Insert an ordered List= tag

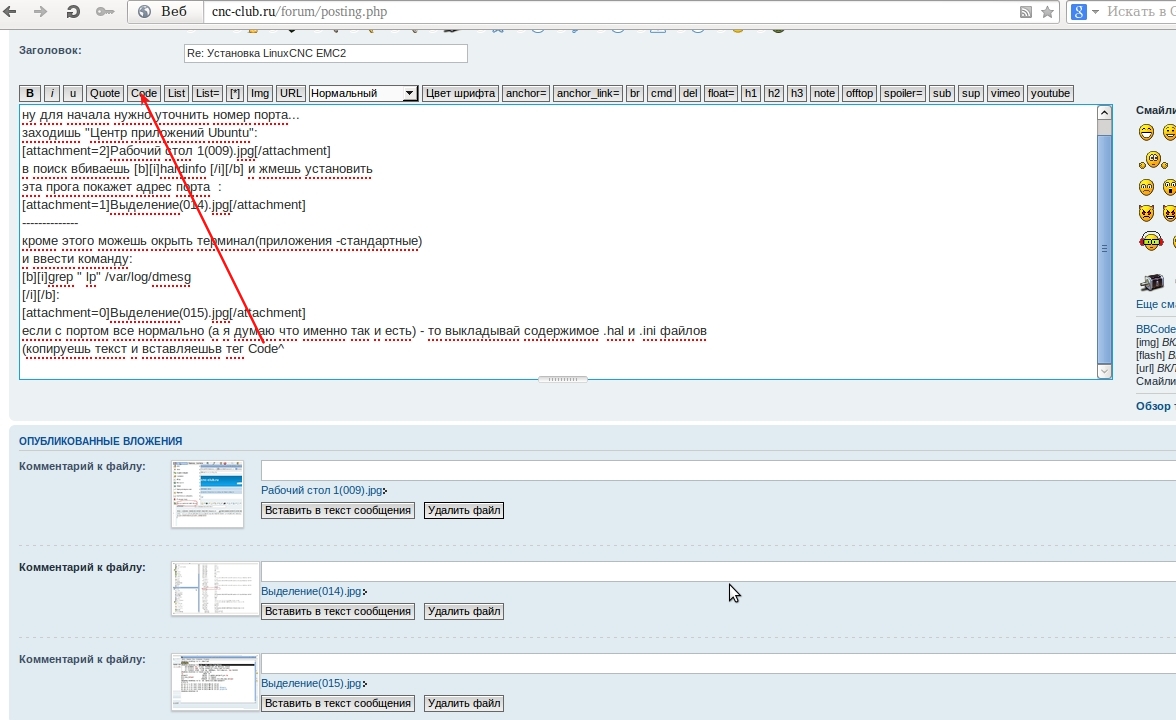click(x=207, y=93)
